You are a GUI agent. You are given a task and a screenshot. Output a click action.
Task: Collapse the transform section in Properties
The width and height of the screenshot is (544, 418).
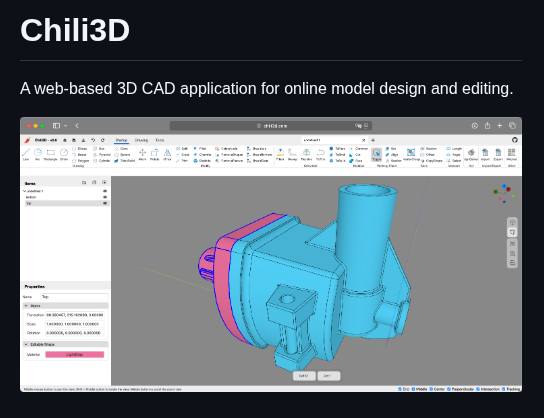click(x=26, y=306)
